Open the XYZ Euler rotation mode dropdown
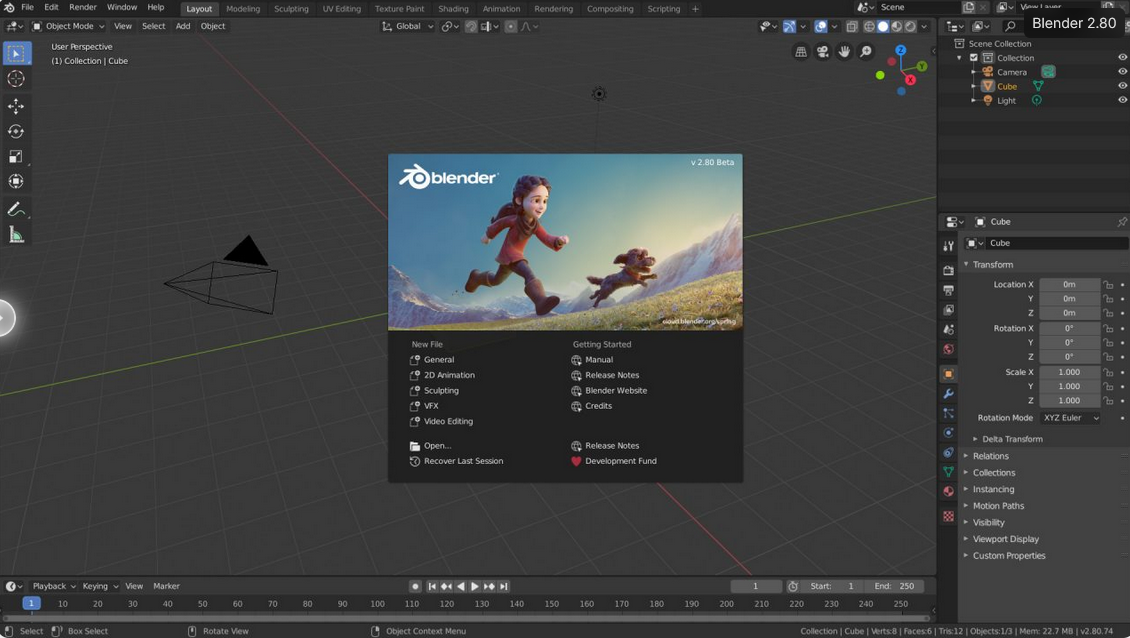1130x638 pixels. pos(1070,418)
